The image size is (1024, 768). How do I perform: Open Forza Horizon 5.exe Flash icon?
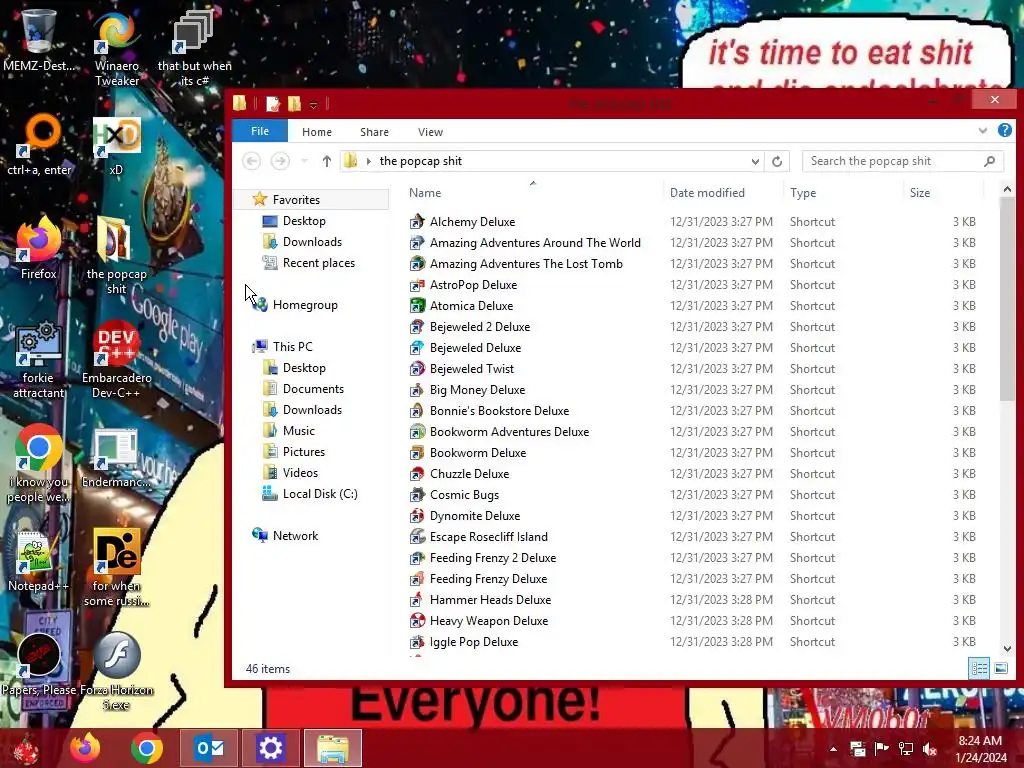[x=116, y=671]
